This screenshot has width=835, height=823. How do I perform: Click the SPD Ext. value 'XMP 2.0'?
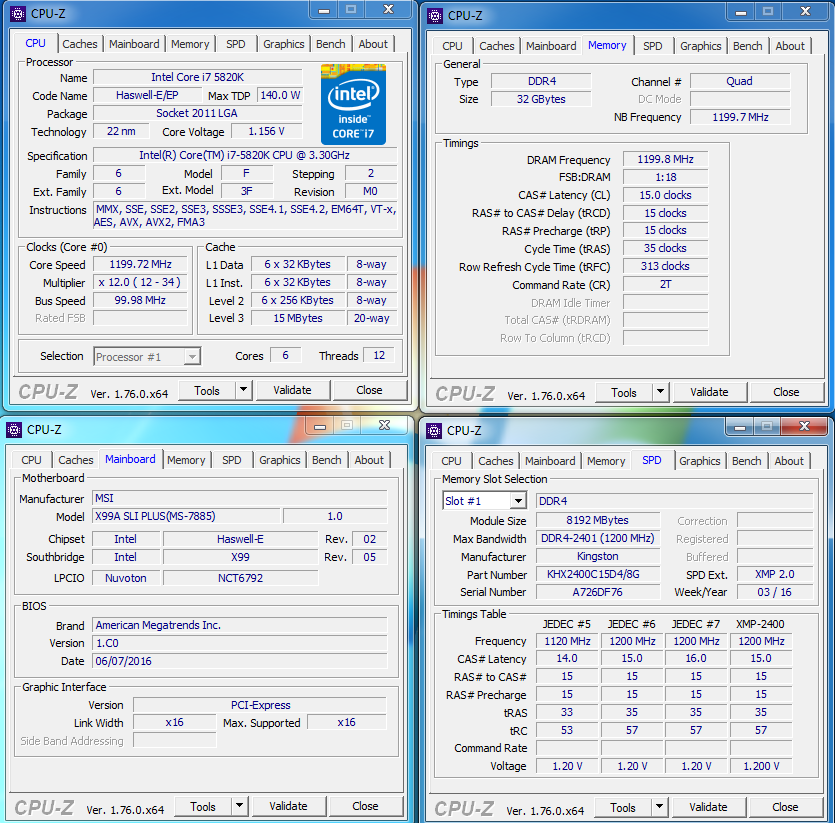[775, 574]
